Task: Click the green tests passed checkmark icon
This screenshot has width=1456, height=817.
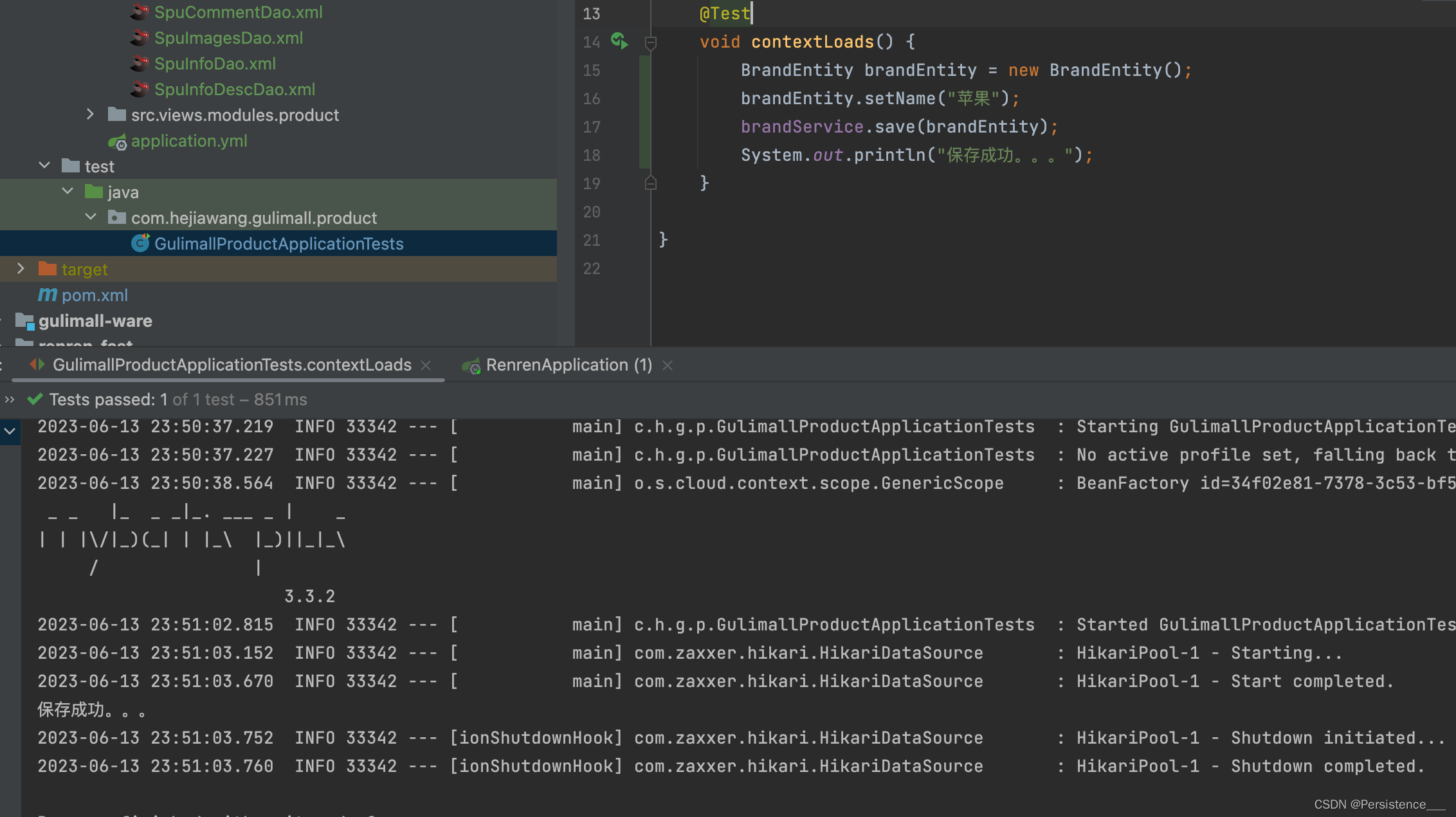Action: coord(35,399)
